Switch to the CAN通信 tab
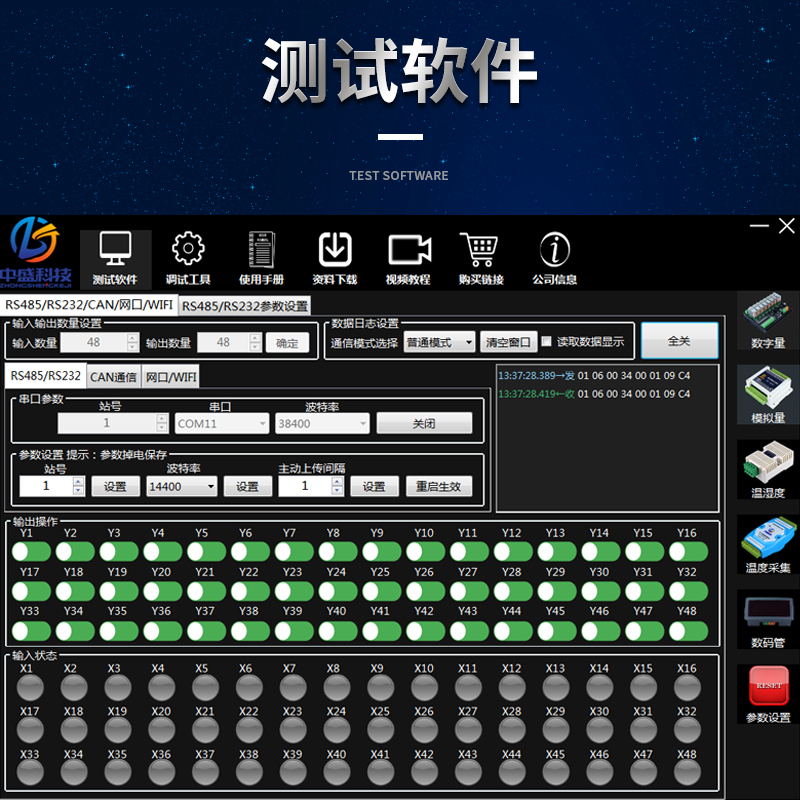 pyautogui.click(x=113, y=377)
